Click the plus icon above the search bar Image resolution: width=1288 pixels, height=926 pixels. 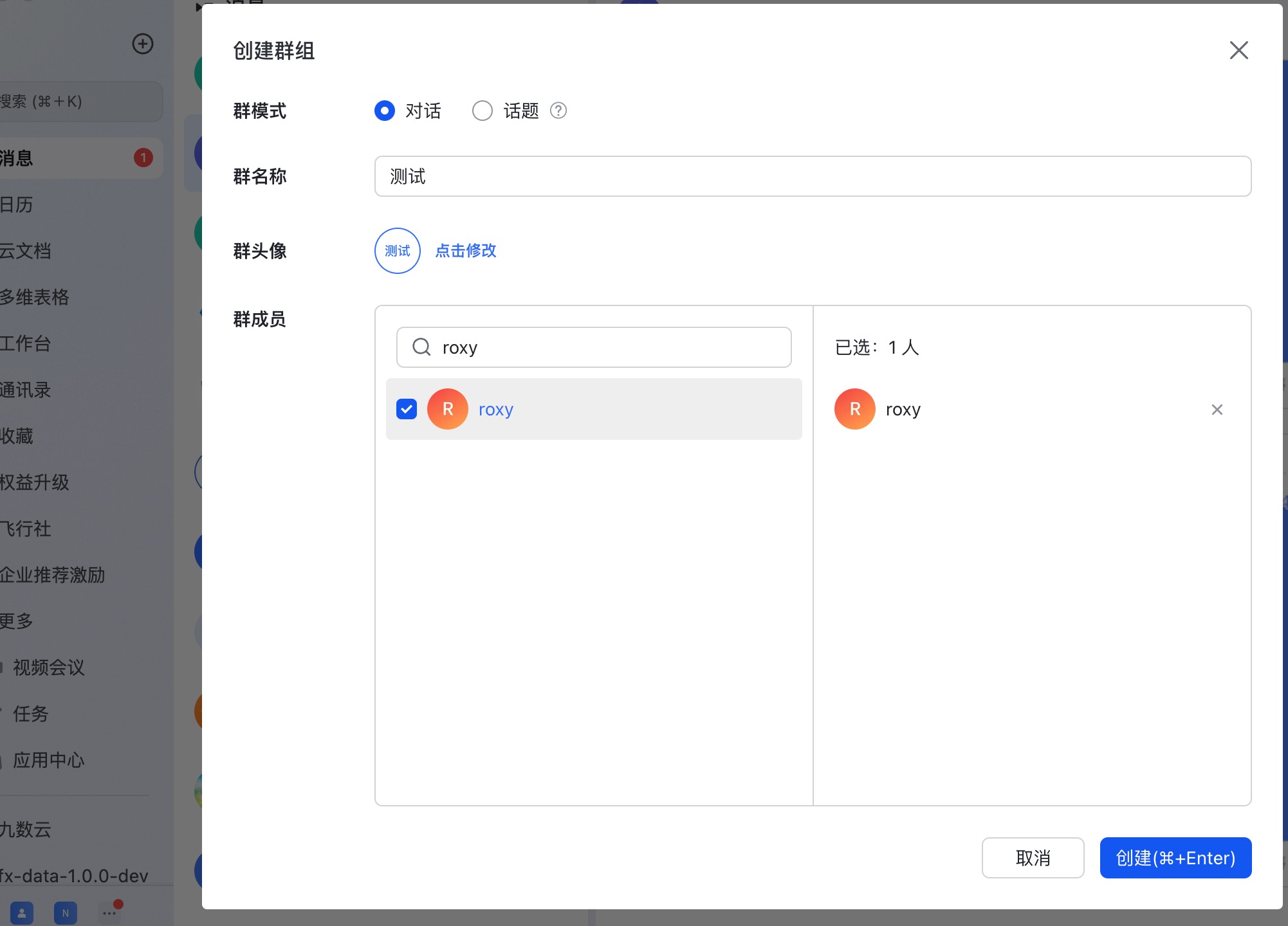pos(142,44)
